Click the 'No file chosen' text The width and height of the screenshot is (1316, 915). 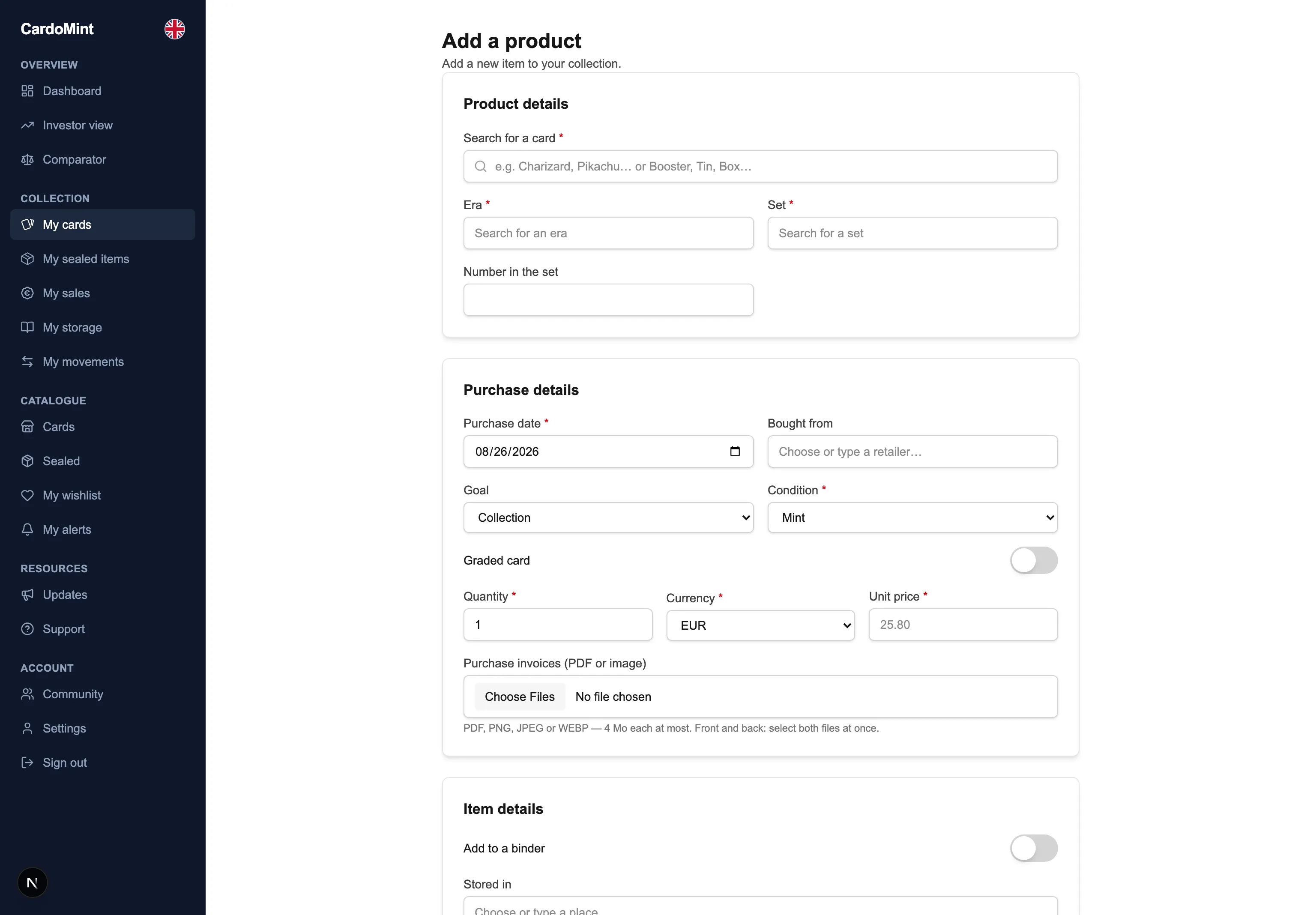[613, 697]
